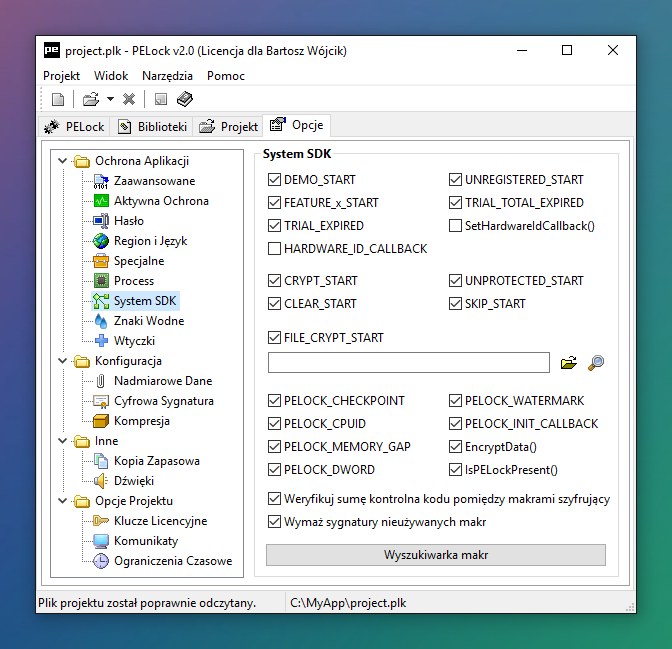This screenshot has height=649, width=672.
Task: Uncheck the DEMO_START checkbox
Action: (275, 180)
